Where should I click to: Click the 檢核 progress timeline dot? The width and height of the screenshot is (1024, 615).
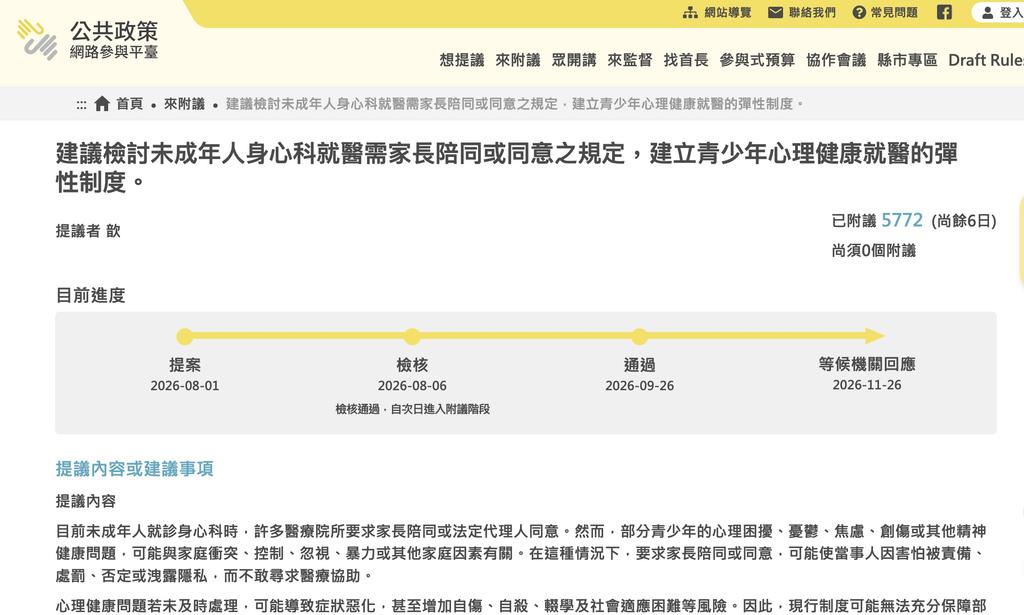tap(412, 336)
